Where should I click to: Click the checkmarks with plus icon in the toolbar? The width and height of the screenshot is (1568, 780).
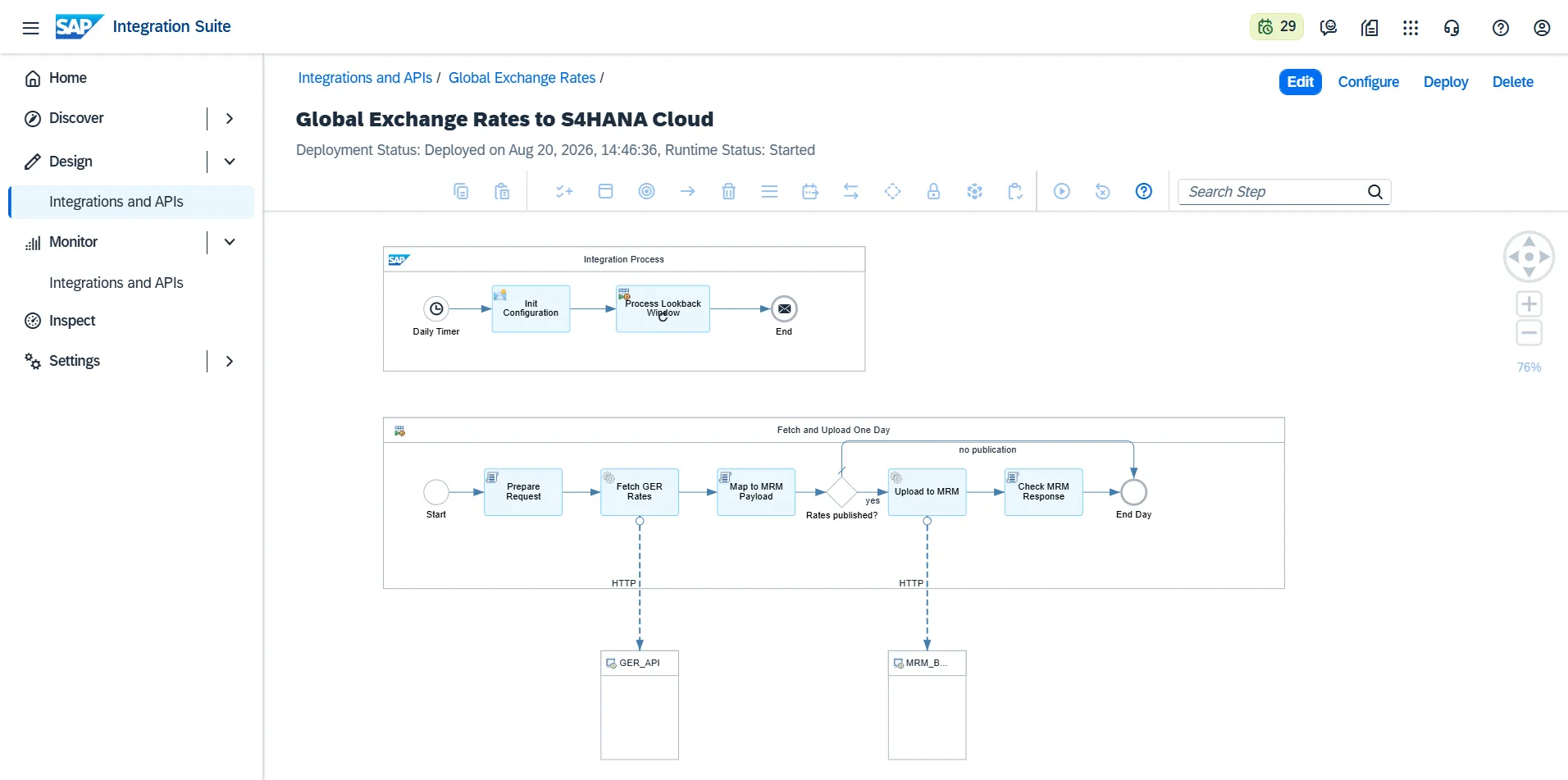[x=564, y=191]
